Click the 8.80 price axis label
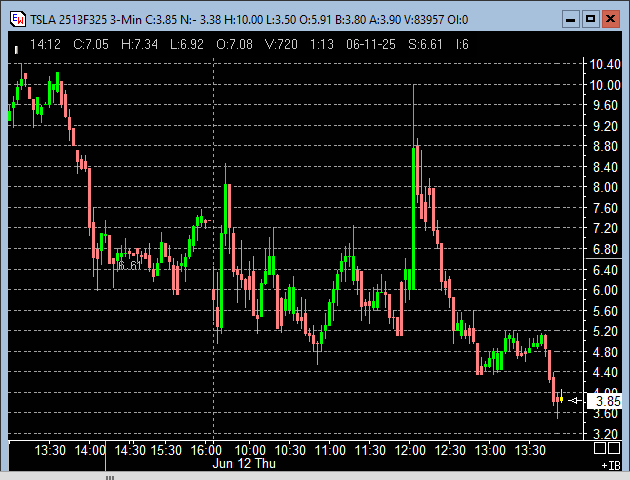Image resolution: width=630 pixels, height=480 pixels. point(605,146)
